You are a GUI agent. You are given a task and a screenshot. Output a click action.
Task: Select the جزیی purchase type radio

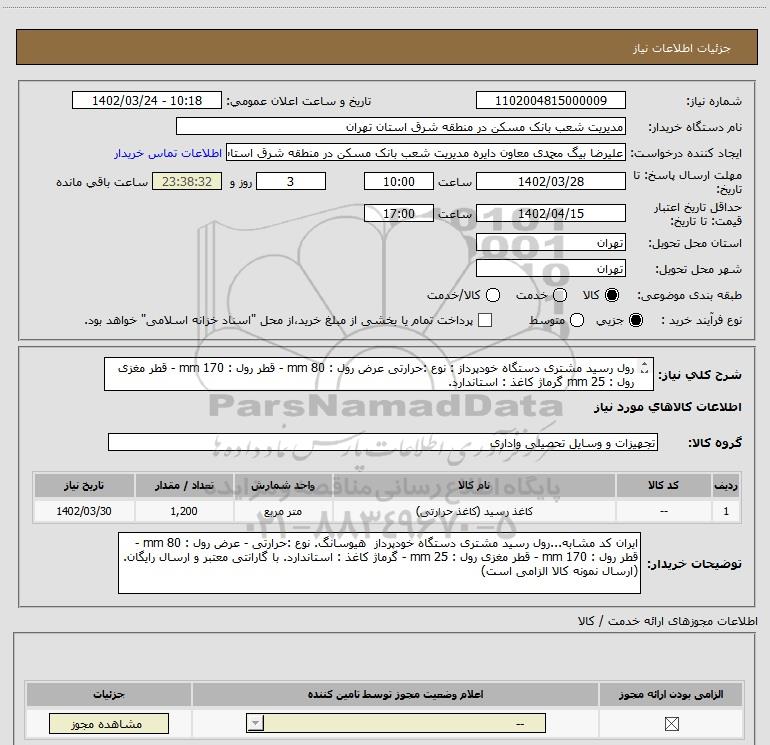pyautogui.click(x=635, y=320)
